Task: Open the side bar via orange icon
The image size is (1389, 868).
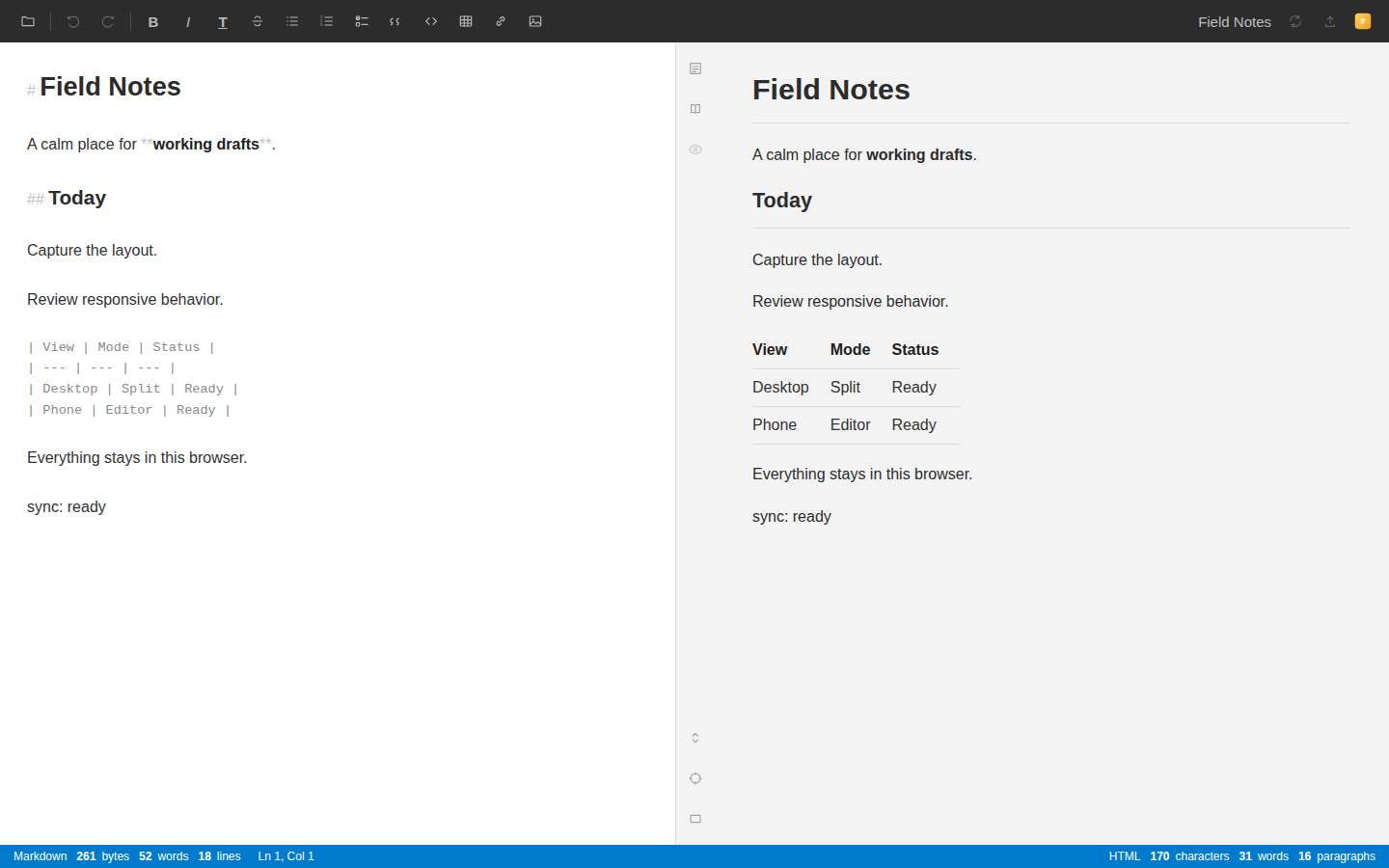Action: (x=1363, y=21)
